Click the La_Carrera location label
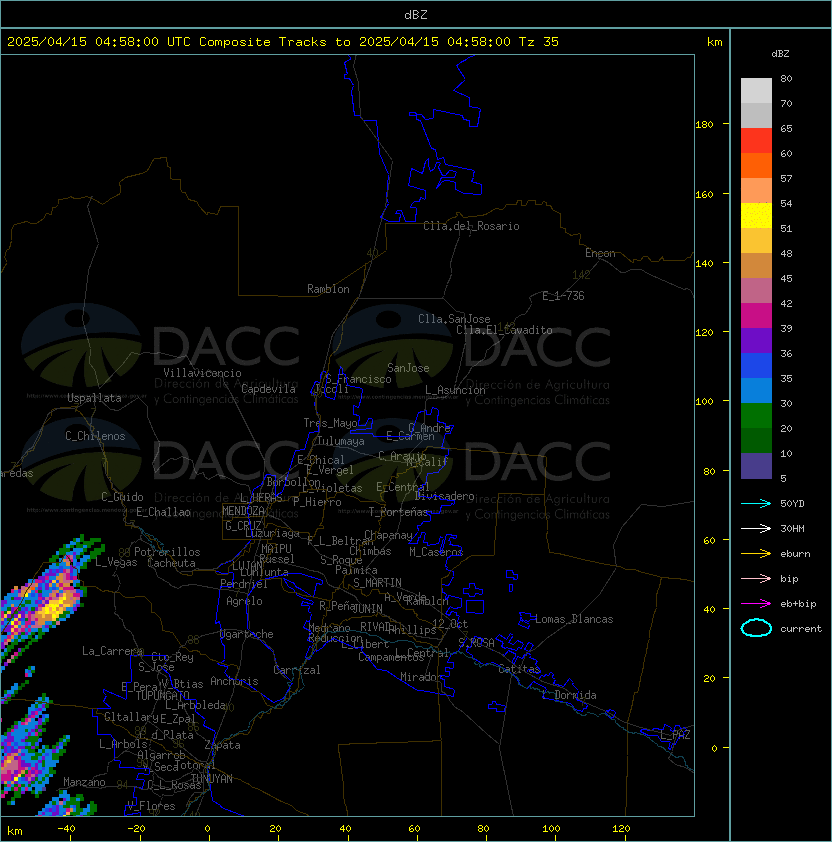832x842 pixels. coord(112,651)
